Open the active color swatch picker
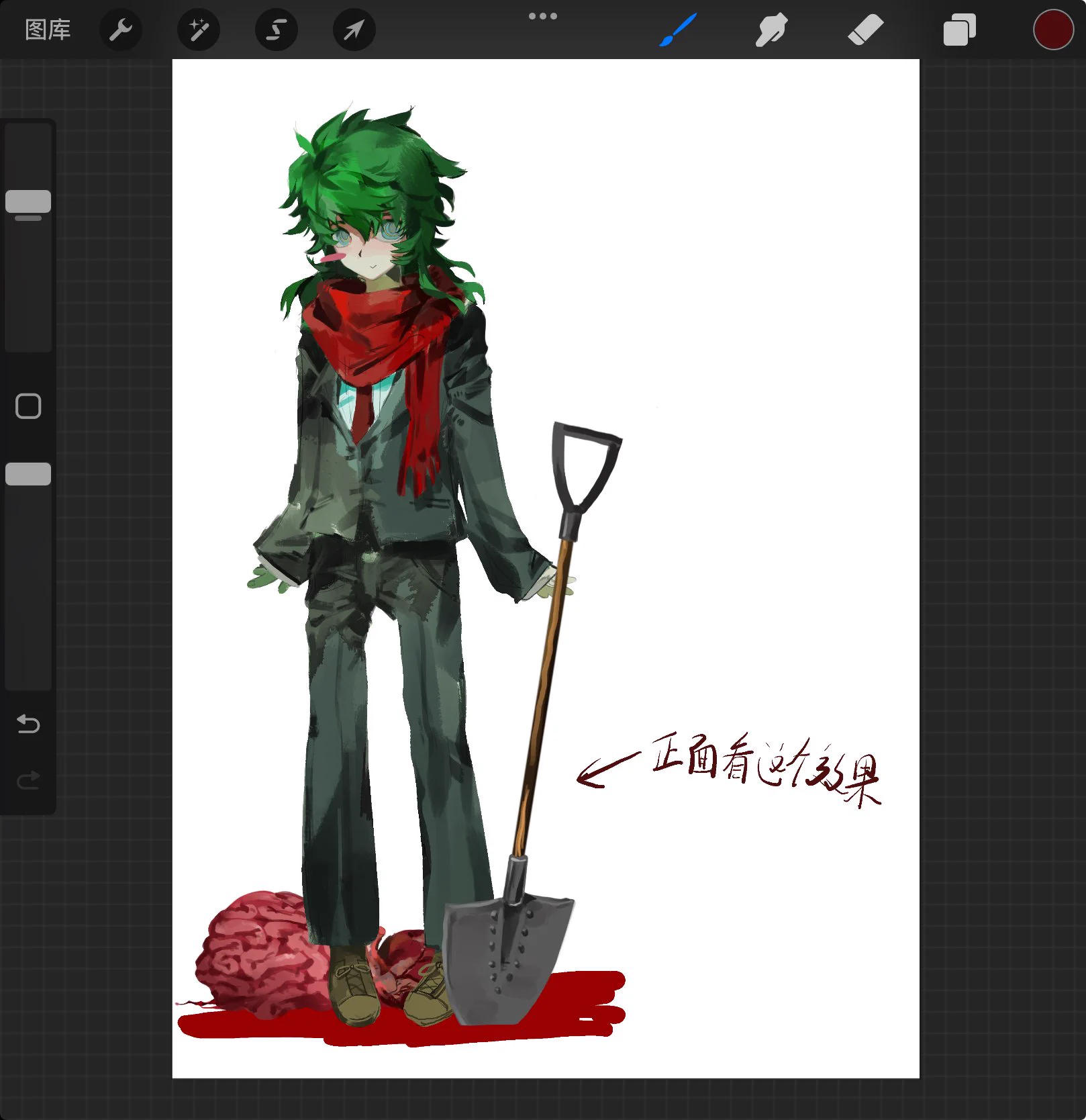The width and height of the screenshot is (1086, 1120). [x=1053, y=30]
